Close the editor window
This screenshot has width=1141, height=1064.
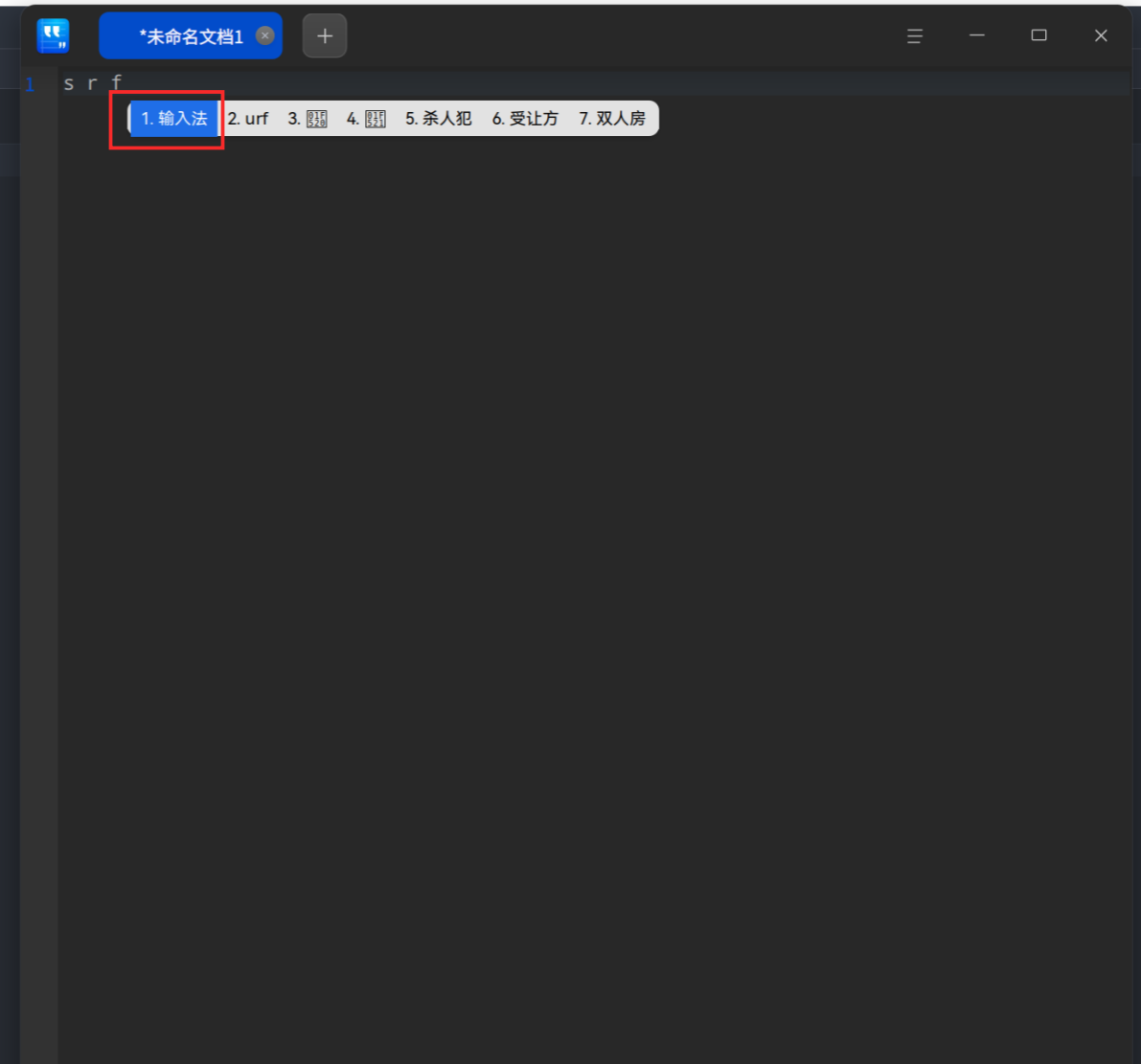(x=1101, y=34)
